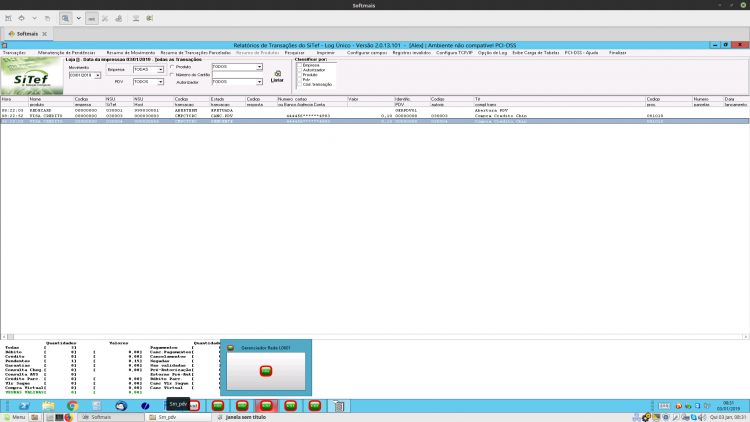The image size is (750, 422).
Task: Click the green icon in Gerenciador Rede window
Action: coord(266,371)
